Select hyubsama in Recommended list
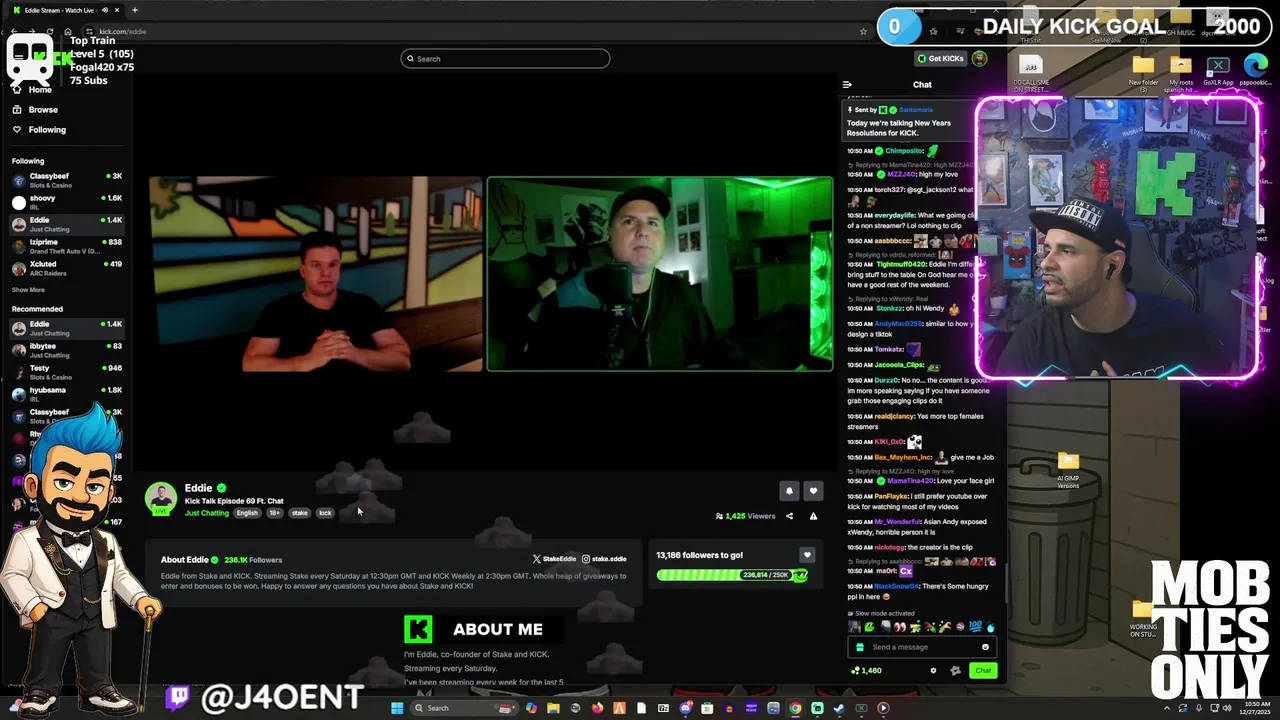 coord(66,394)
